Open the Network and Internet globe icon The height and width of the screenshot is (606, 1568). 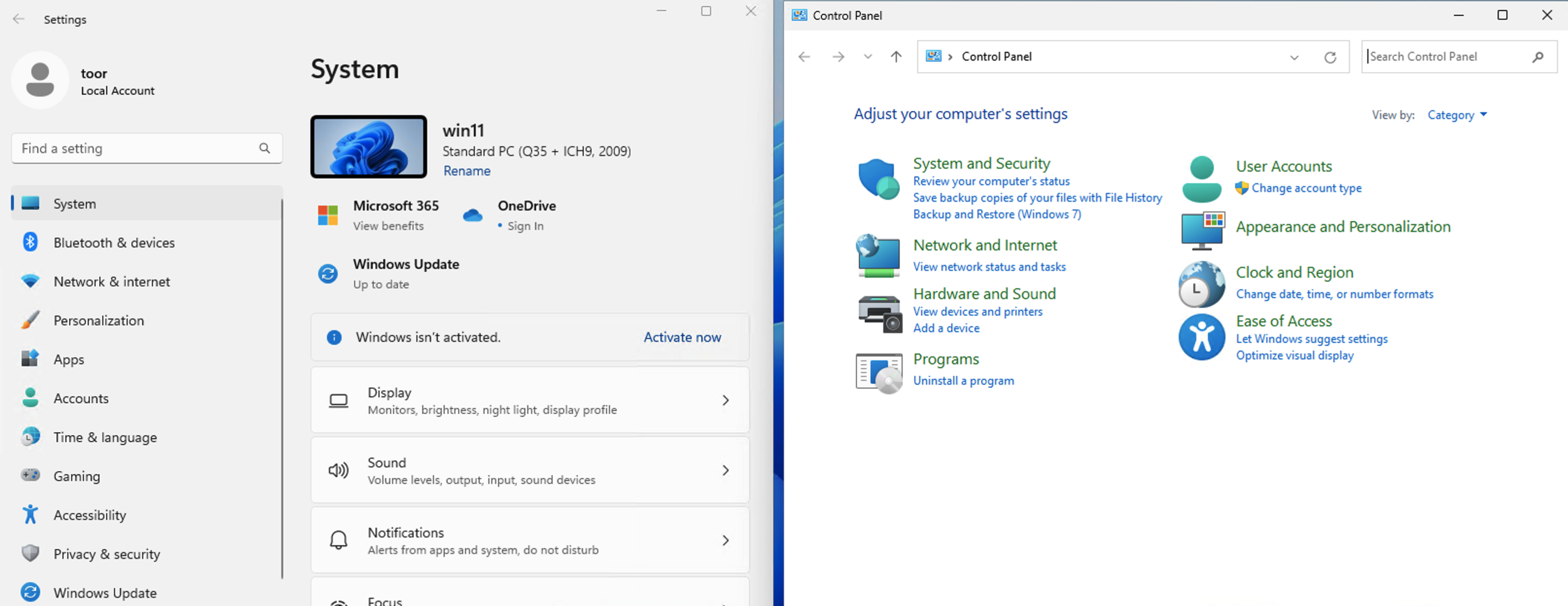click(x=877, y=256)
